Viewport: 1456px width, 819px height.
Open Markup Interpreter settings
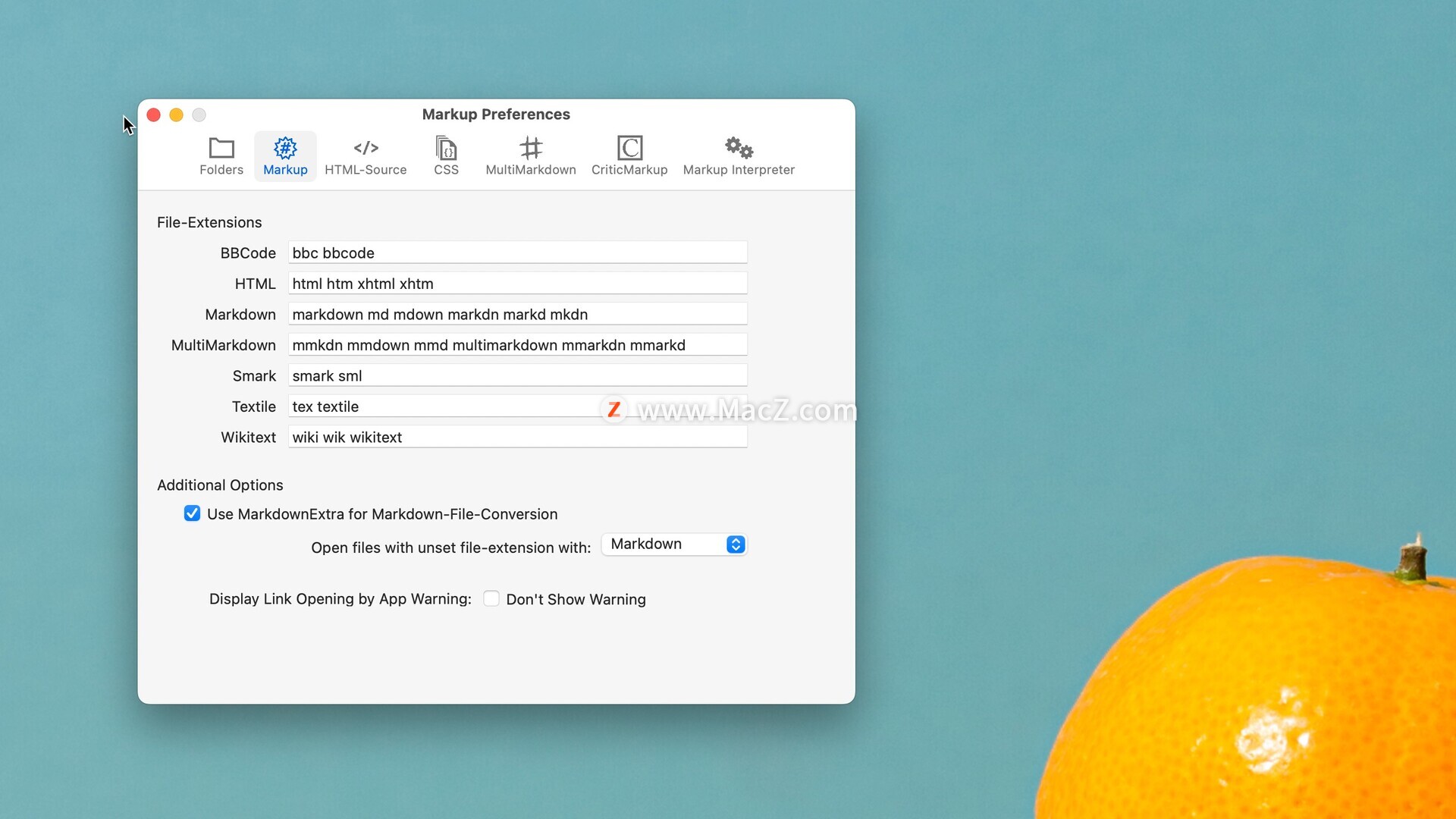tap(739, 156)
